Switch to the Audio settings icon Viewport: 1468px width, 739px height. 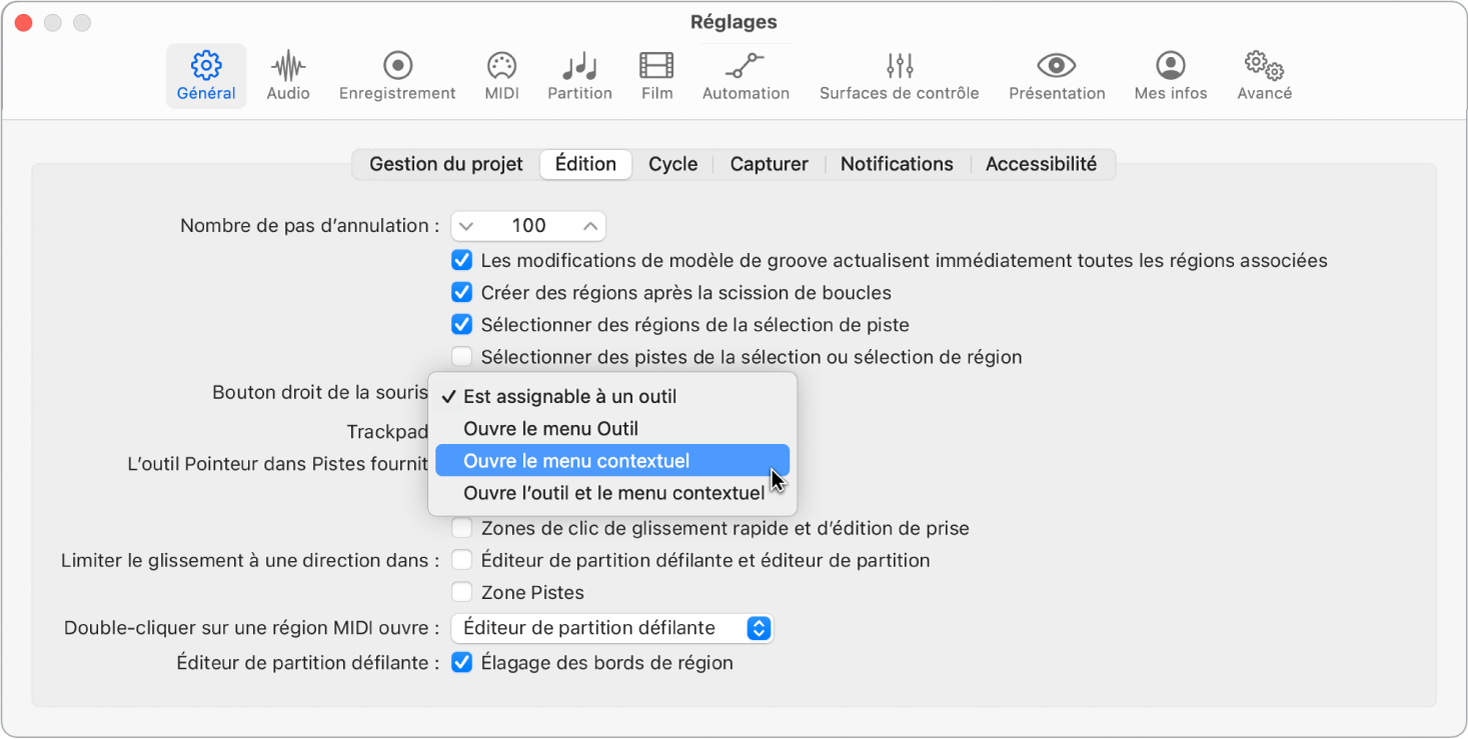[287, 75]
